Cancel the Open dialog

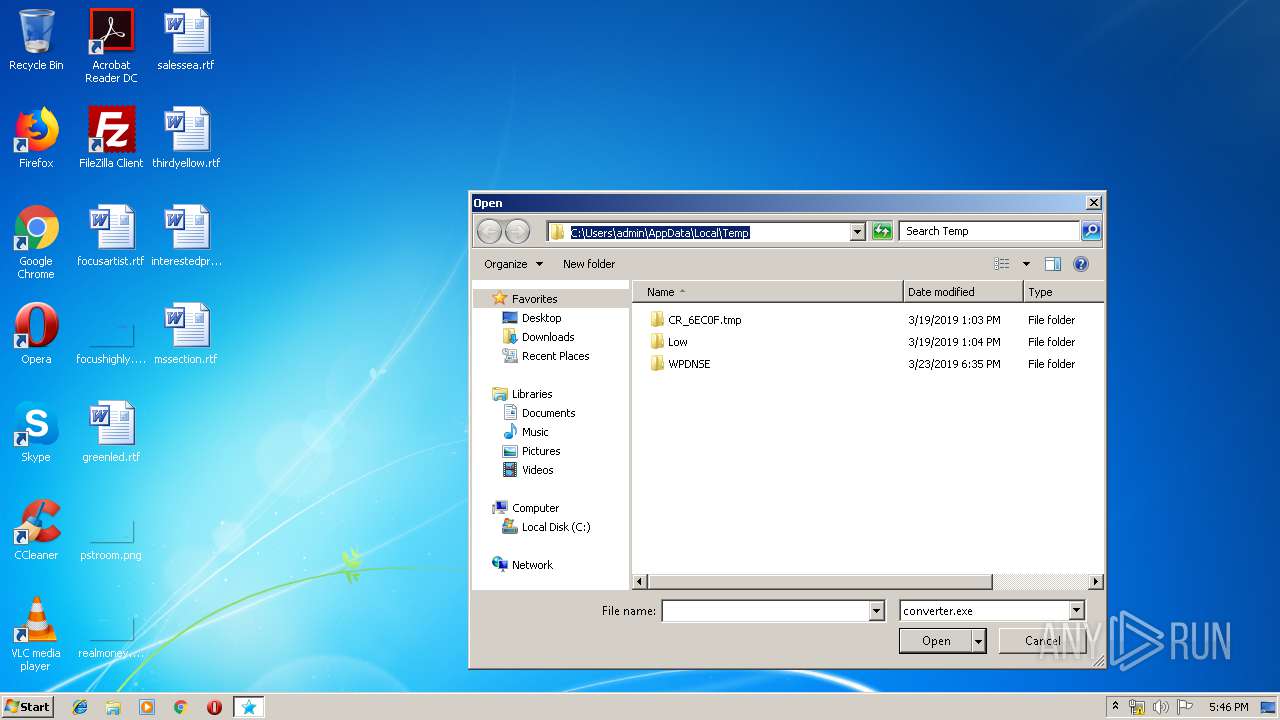click(1043, 641)
